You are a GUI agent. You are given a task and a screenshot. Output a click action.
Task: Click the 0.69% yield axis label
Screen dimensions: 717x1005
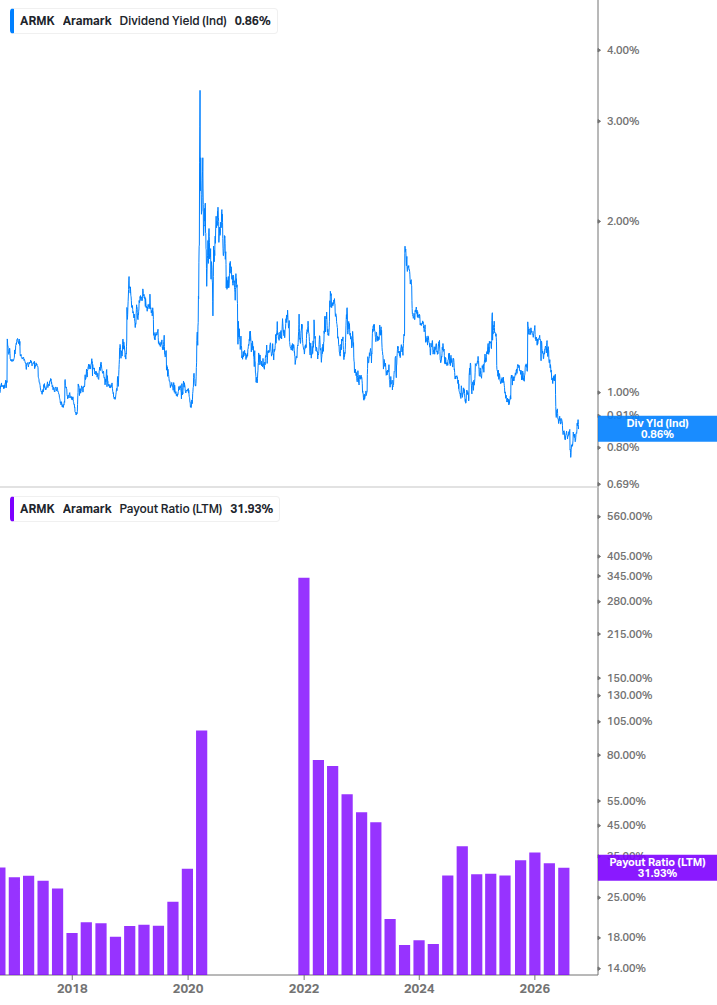(x=623, y=484)
